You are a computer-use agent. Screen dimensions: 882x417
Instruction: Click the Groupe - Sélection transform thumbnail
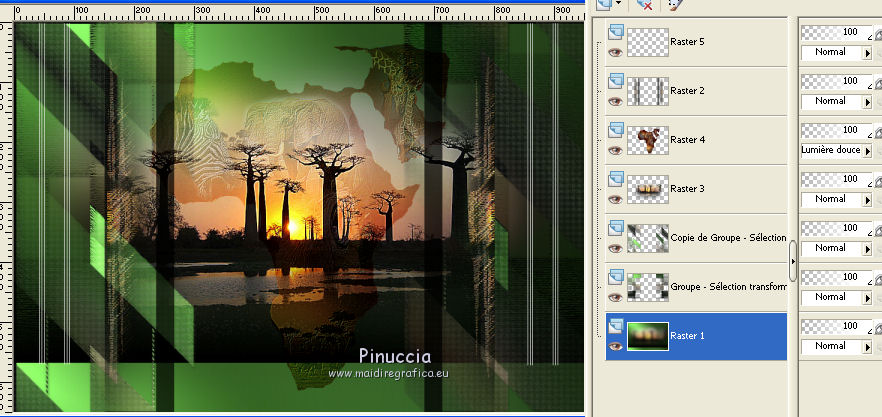(647, 287)
